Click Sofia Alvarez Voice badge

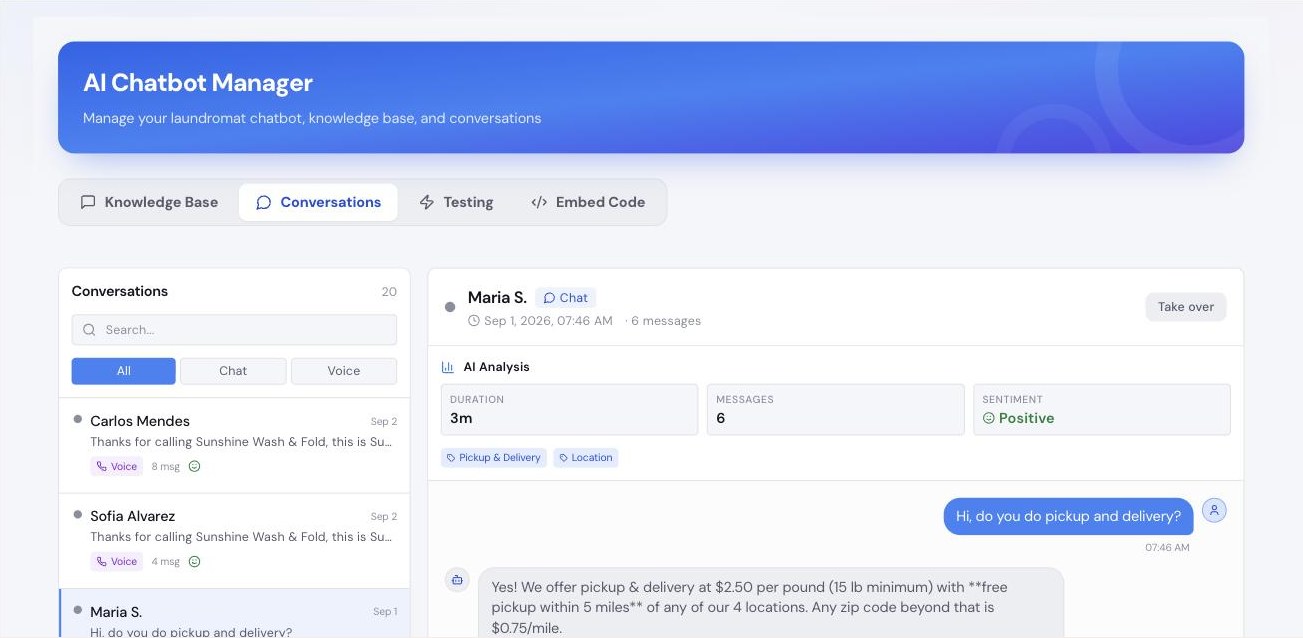(x=116, y=561)
